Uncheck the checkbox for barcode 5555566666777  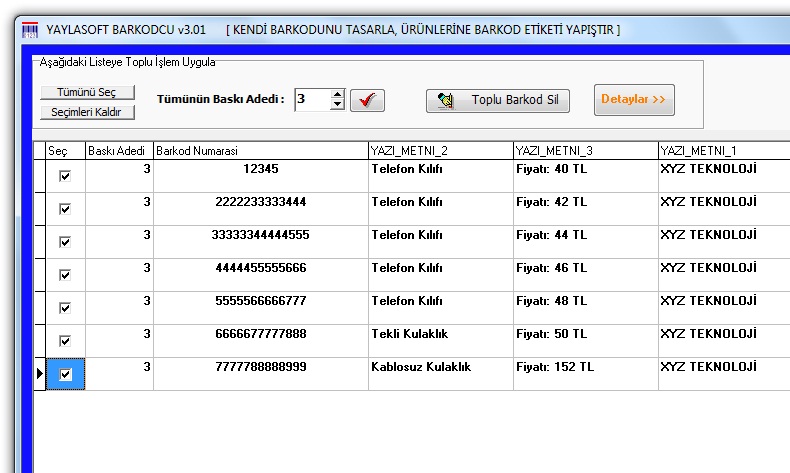pyautogui.click(x=65, y=308)
